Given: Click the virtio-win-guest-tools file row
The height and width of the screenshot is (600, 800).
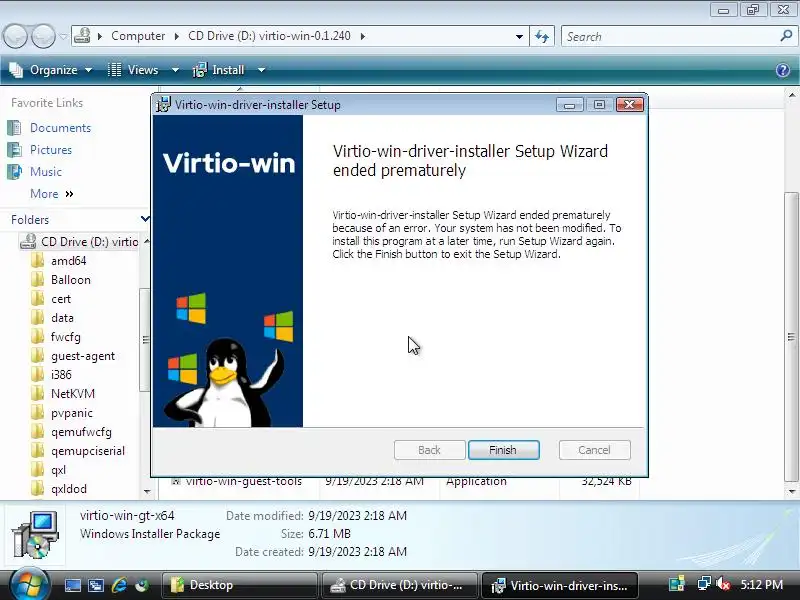Looking at the screenshot, I should point(401,482).
